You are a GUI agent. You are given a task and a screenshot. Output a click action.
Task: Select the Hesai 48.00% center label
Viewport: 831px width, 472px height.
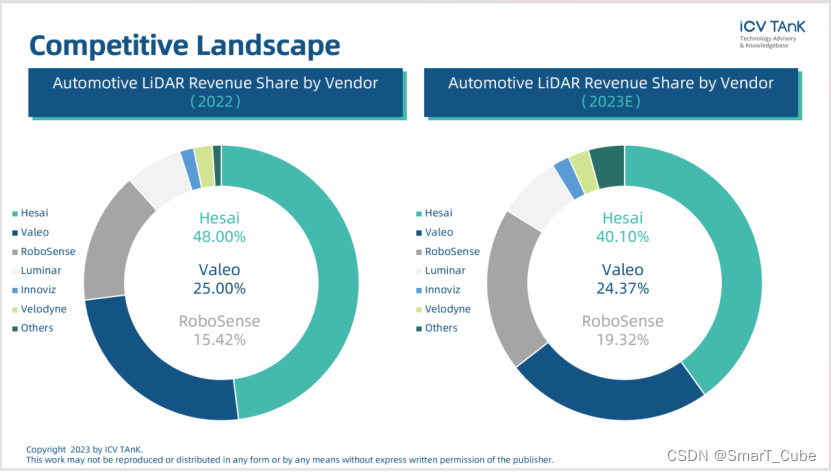click(219, 227)
